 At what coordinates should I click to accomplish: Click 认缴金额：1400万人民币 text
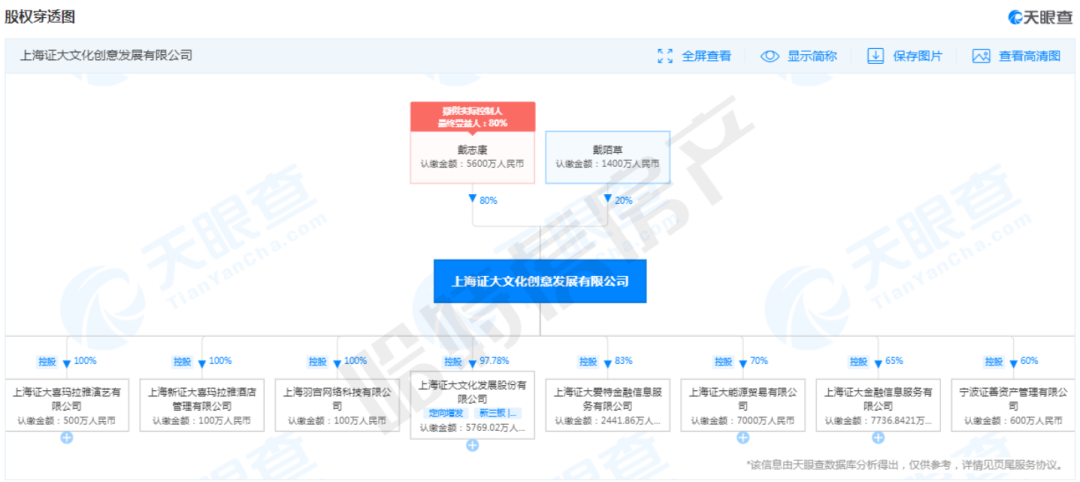(608, 165)
